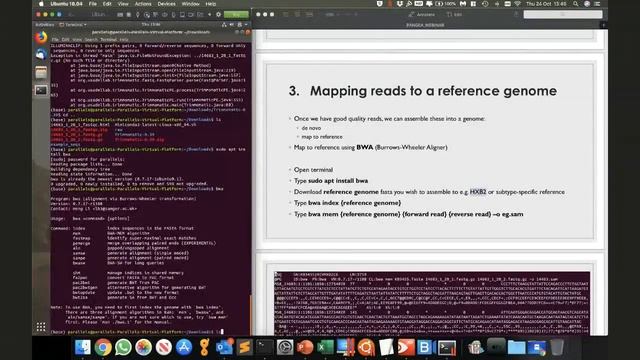
Task: Open the Parallels toolbar settings gear
Action: 218,14
